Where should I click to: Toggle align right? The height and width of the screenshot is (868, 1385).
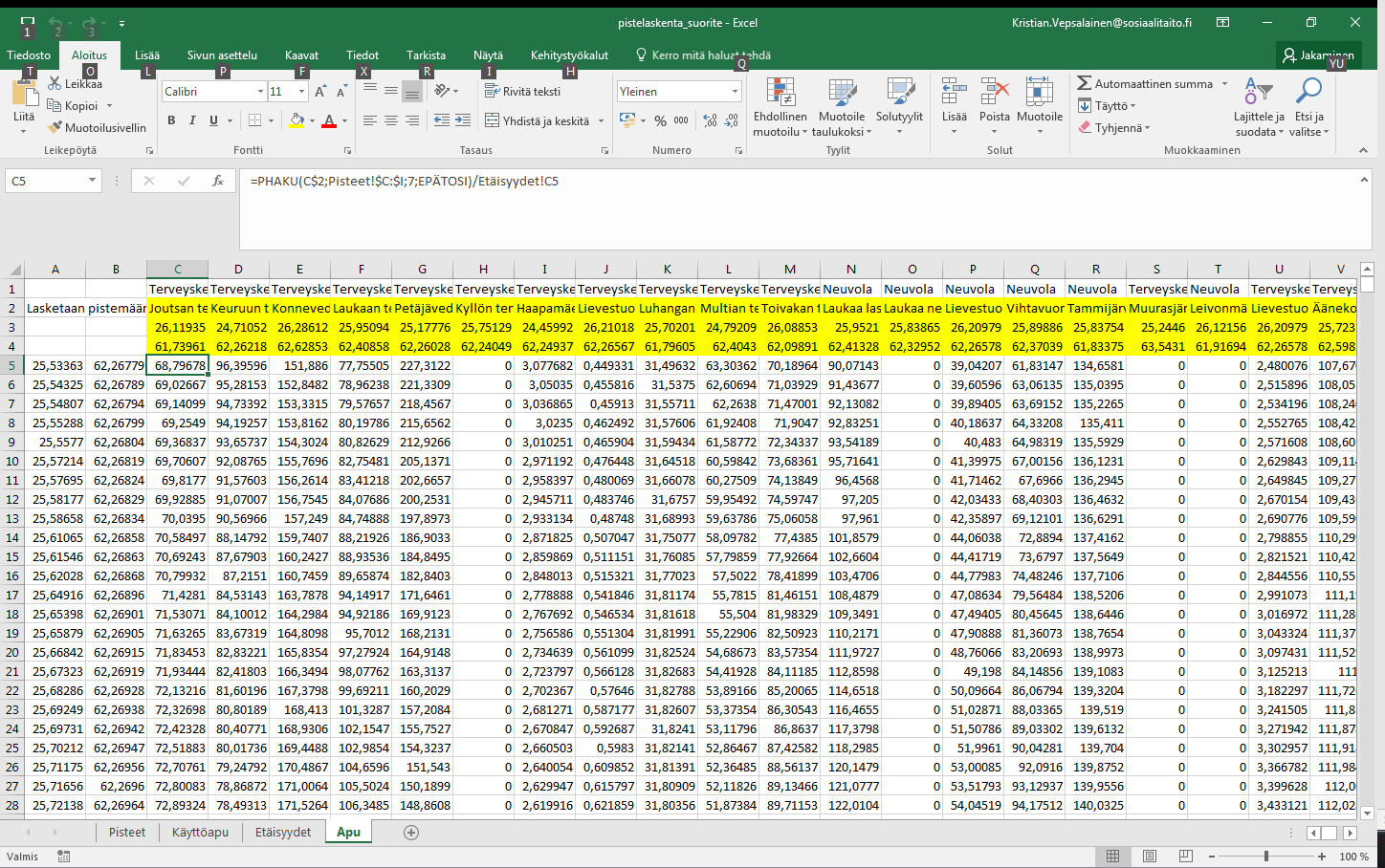(x=412, y=120)
